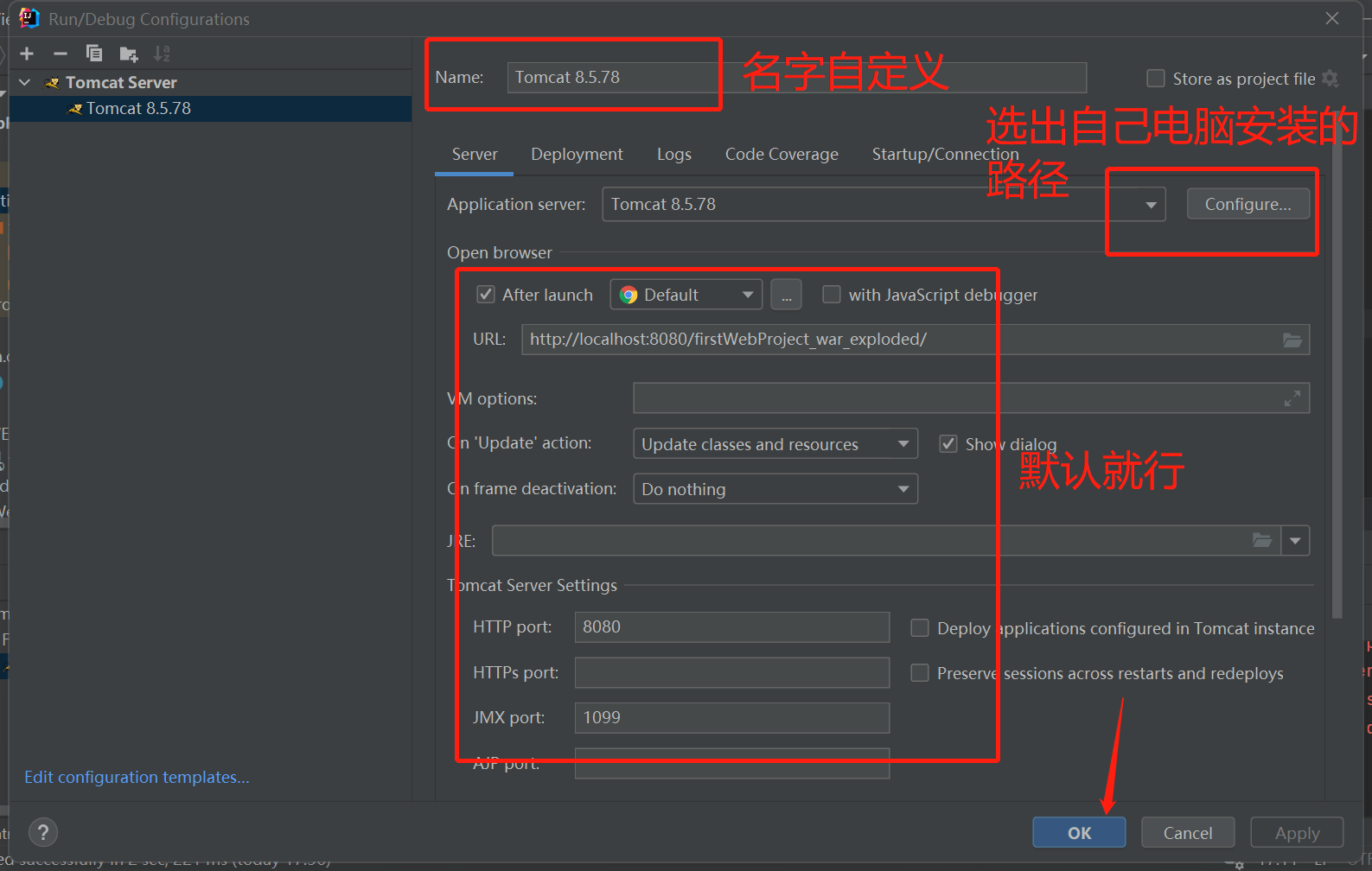Remove the selected configuration with minus icon
This screenshot has width=1372, height=871.
pos(61,54)
